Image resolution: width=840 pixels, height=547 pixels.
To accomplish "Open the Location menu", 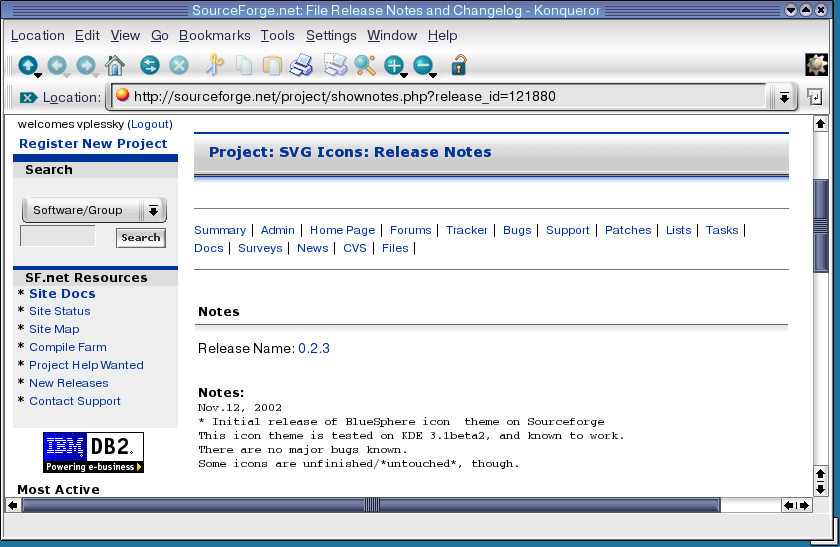I will 38,35.
